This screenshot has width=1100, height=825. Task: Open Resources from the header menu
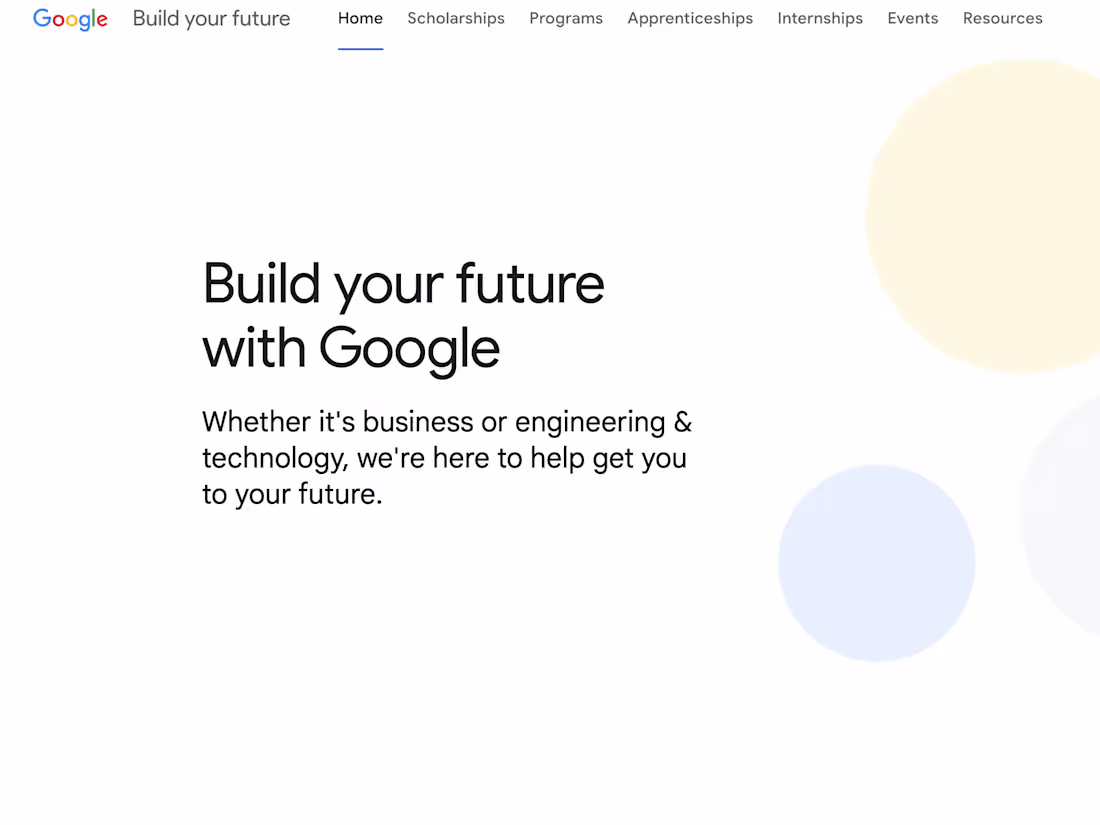click(x=1002, y=18)
